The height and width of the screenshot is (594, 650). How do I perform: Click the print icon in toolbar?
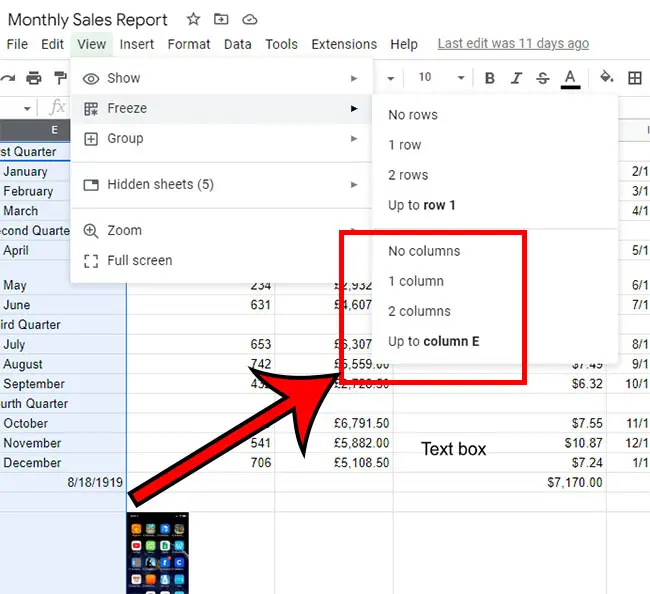tap(34, 78)
